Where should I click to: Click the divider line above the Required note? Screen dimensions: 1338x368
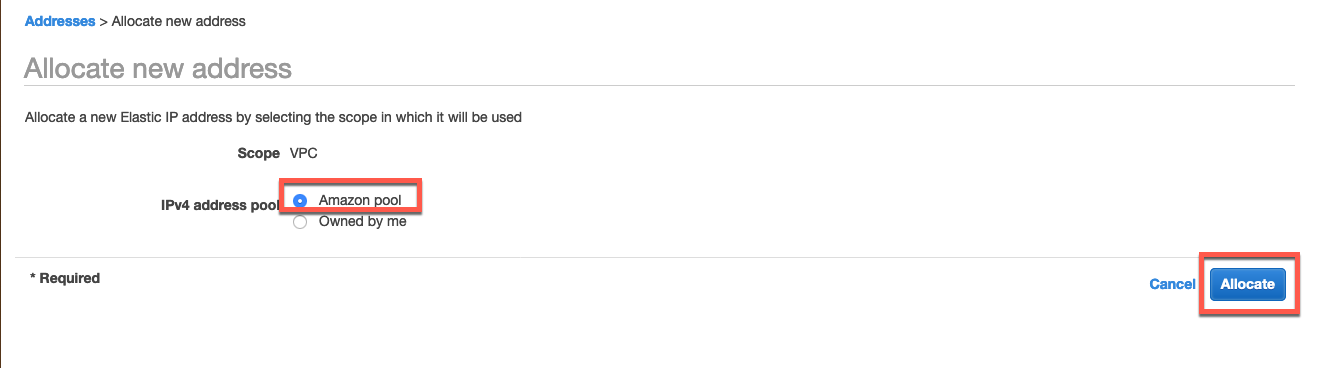click(x=659, y=257)
